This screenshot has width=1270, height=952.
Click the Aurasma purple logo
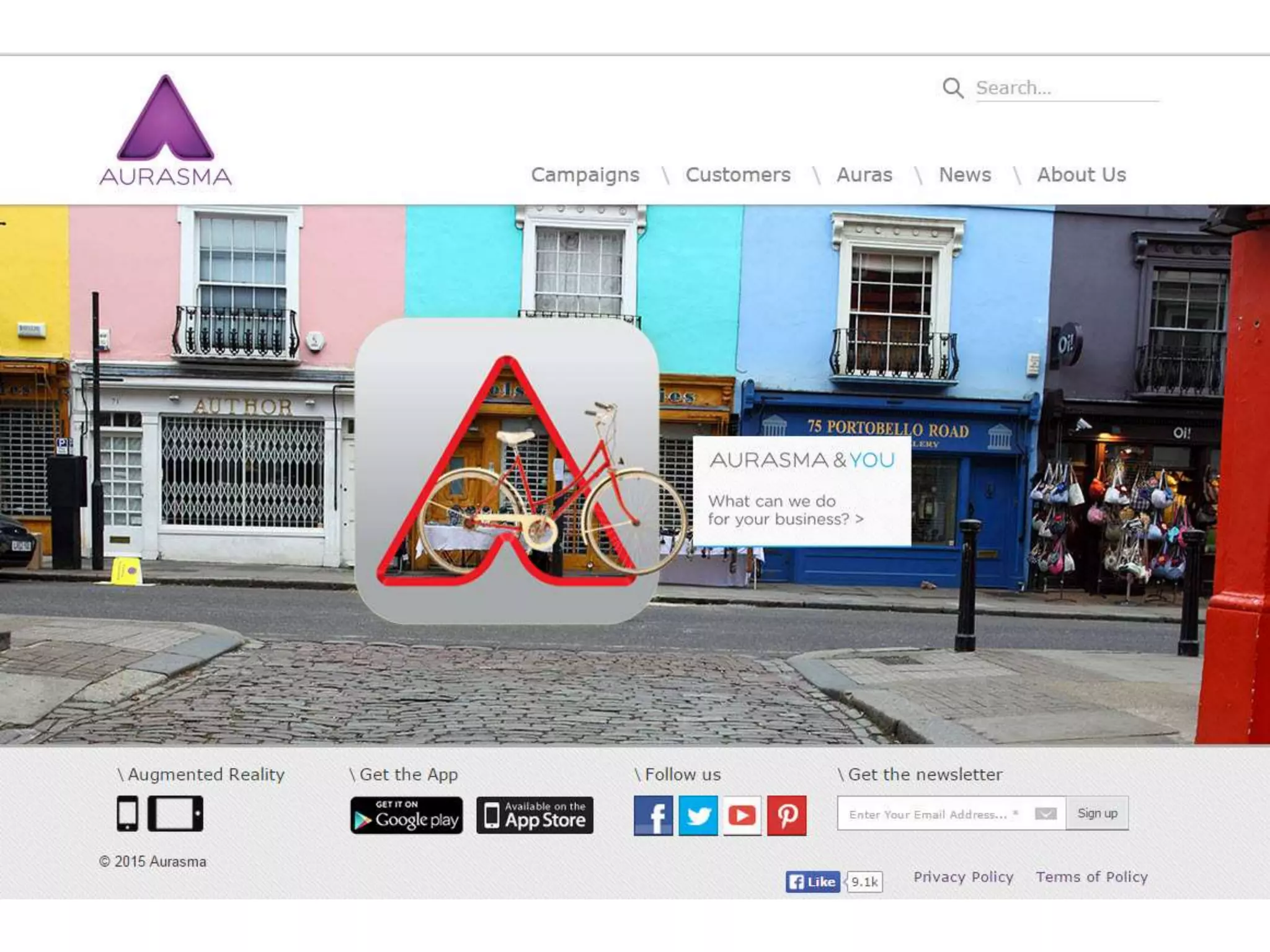coord(166,130)
